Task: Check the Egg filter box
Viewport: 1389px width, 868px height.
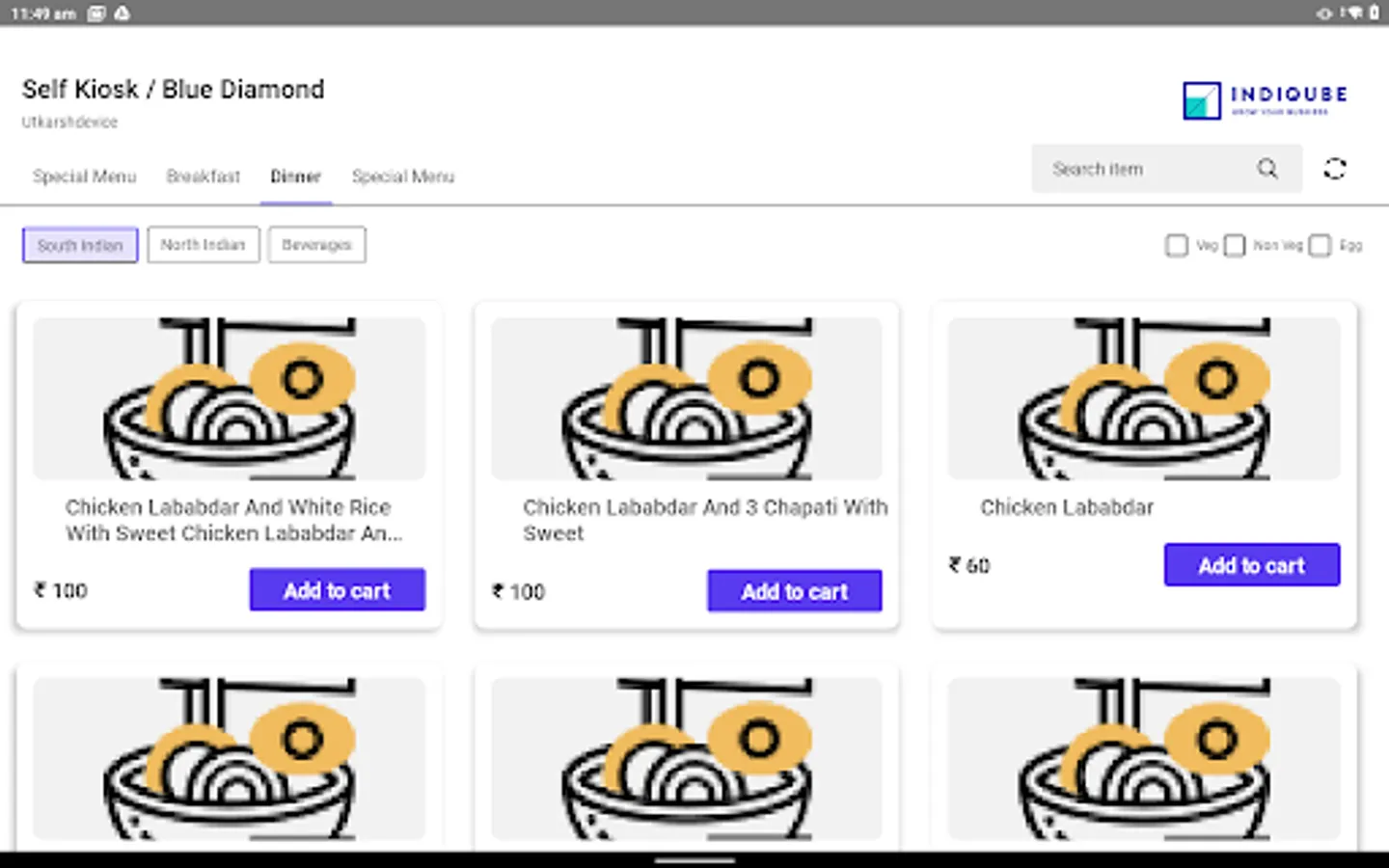Action: tap(1321, 246)
